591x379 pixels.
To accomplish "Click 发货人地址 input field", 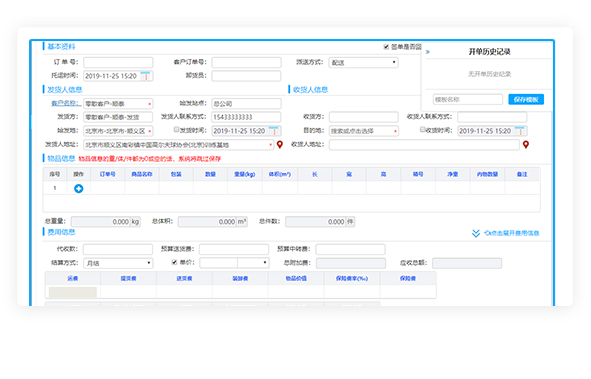I will [x=179, y=145].
